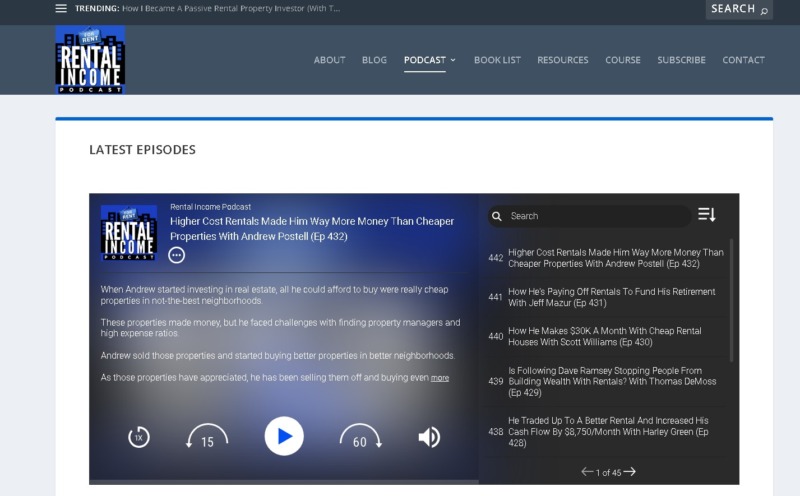800x496 pixels.
Task: Focus the episode Search input field
Action: pos(589,216)
